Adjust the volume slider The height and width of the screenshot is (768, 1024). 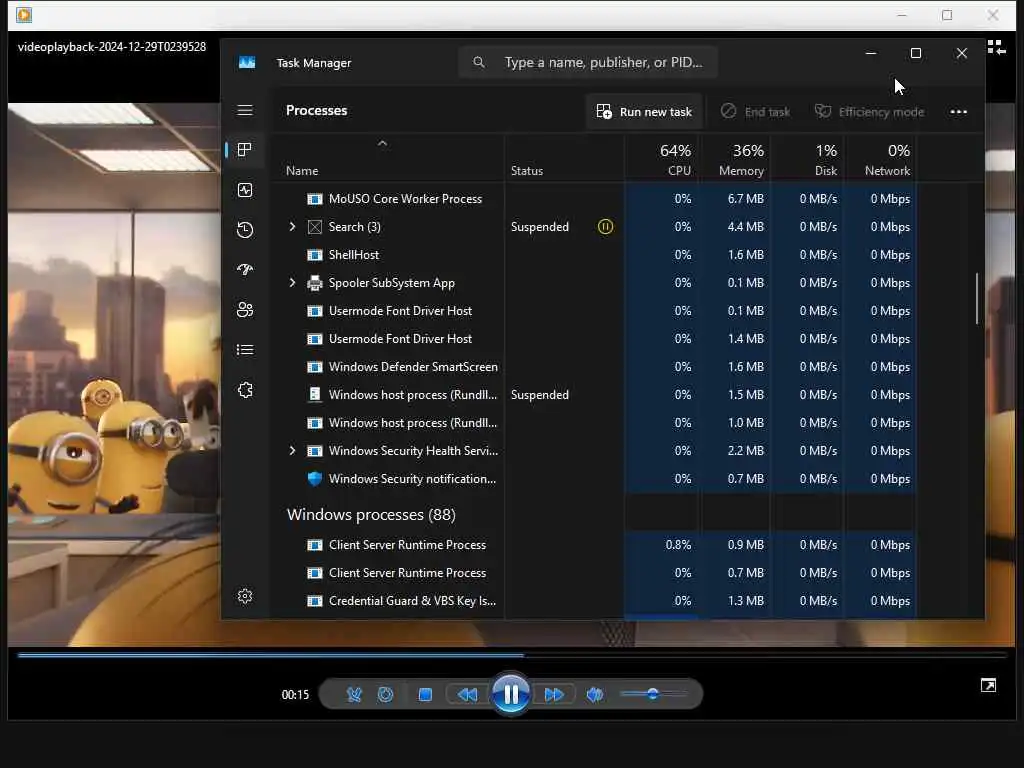(x=653, y=694)
